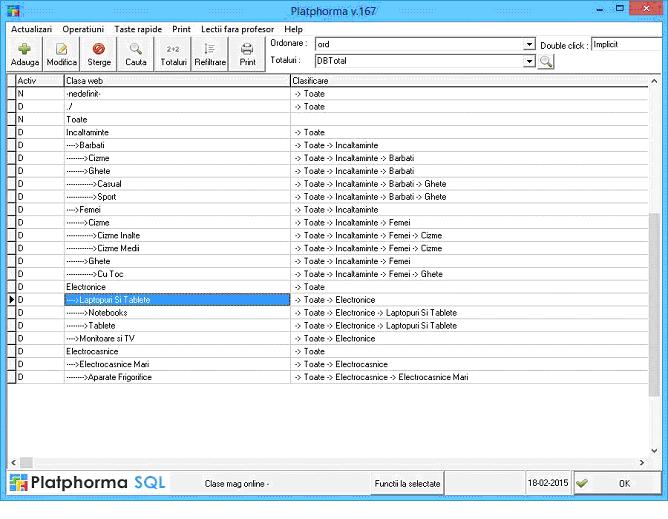Open the Operatiuni menu
The height and width of the screenshot is (519, 668).
(83, 30)
